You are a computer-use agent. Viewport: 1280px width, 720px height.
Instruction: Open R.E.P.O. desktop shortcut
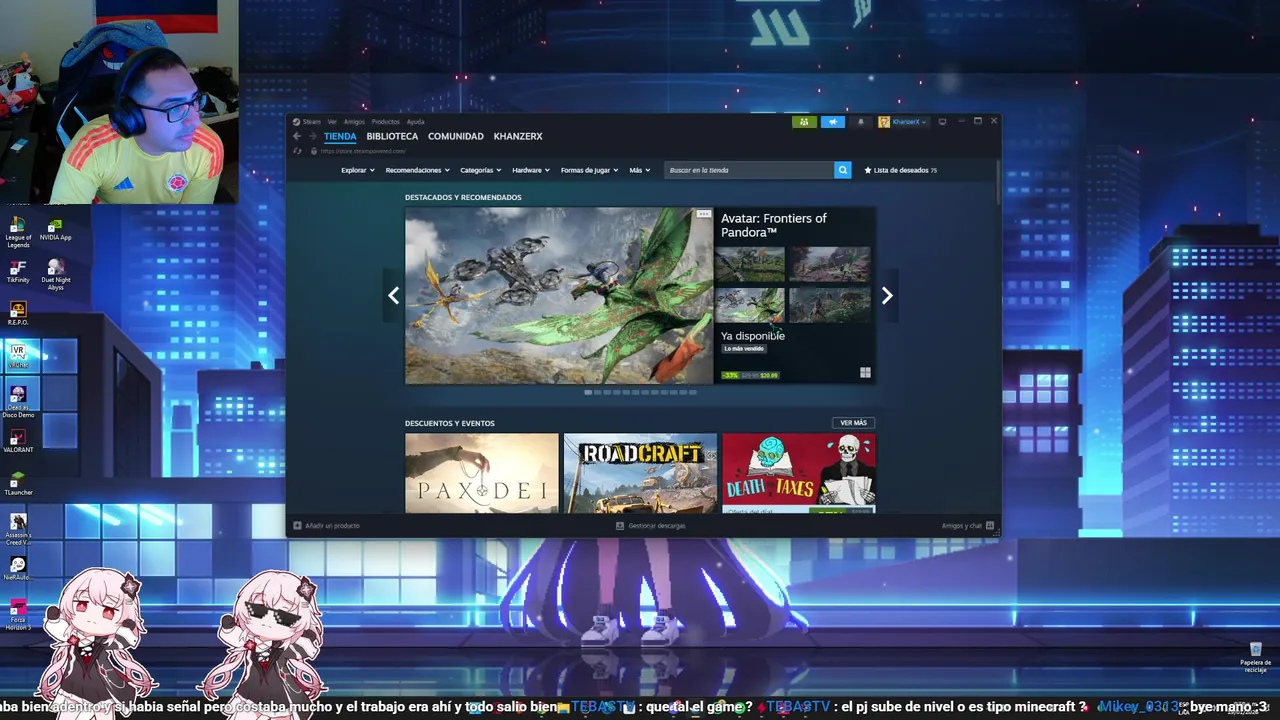tap(18, 313)
